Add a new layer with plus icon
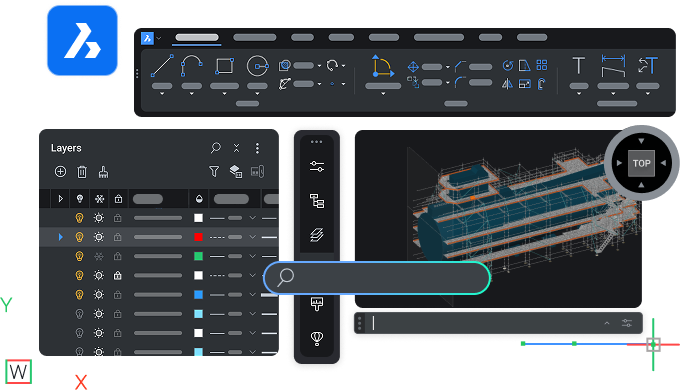Screen dimensions: 680x390 pos(60,172)
